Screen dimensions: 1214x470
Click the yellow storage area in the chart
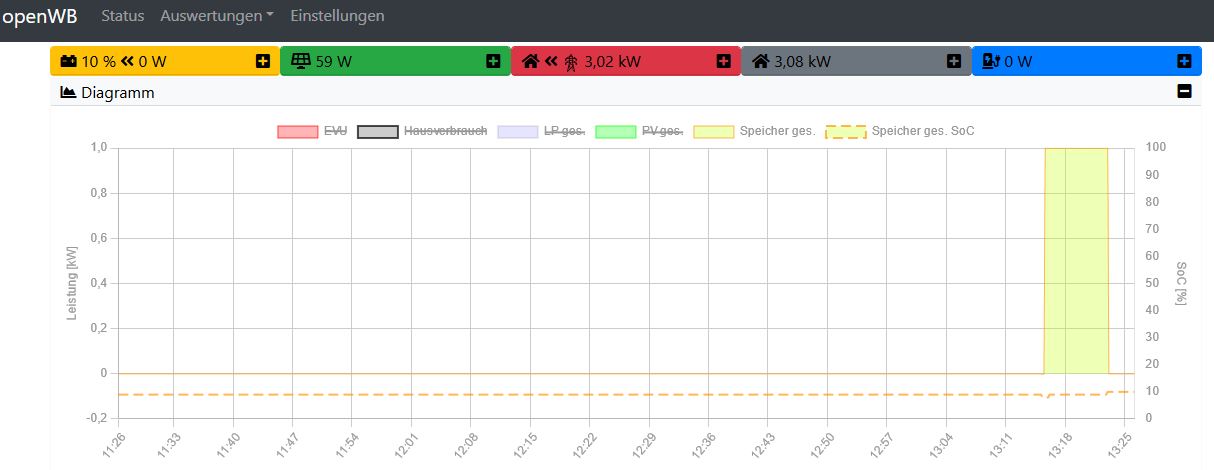click(x=1076, y=260)
